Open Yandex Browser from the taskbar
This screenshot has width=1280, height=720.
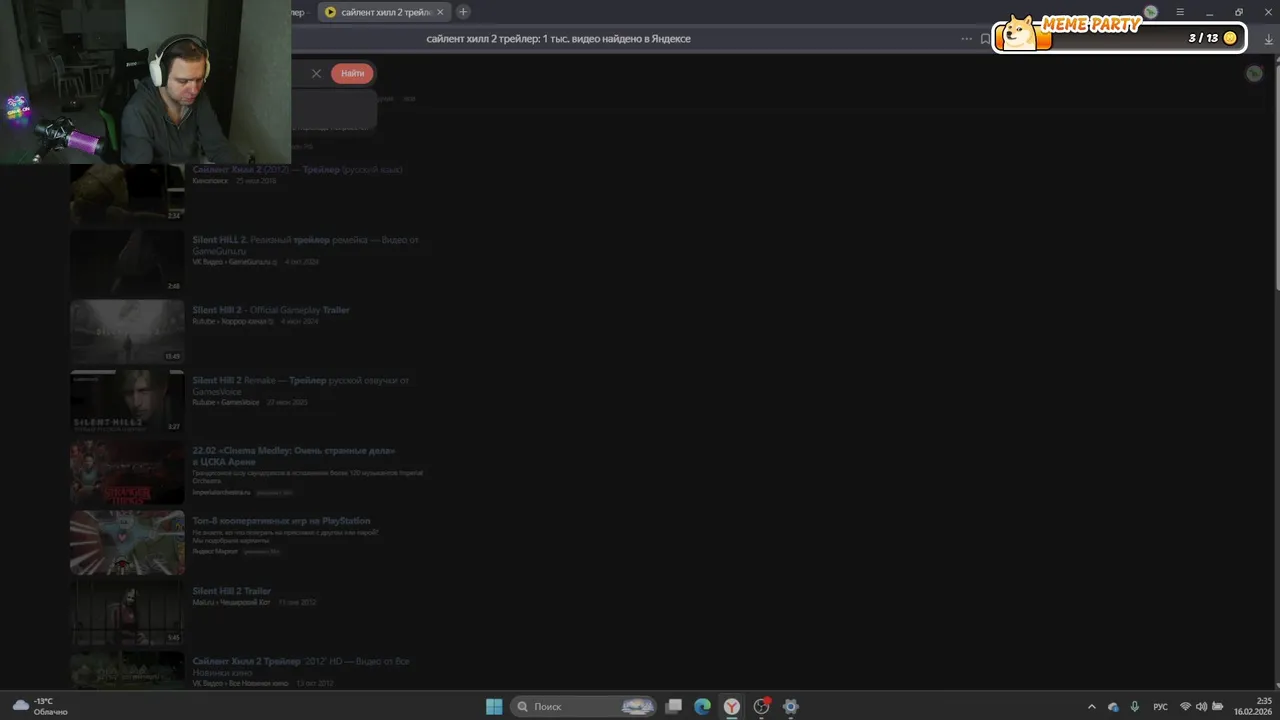click(732, 706)
